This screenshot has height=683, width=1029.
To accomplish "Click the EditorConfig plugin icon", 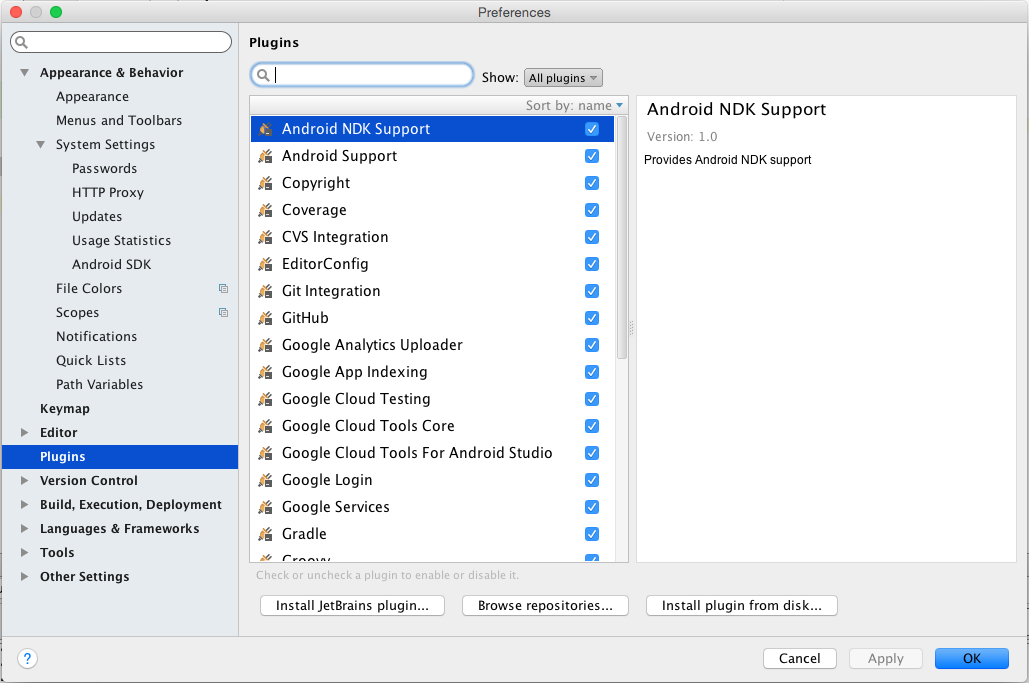I will point(265,264).
